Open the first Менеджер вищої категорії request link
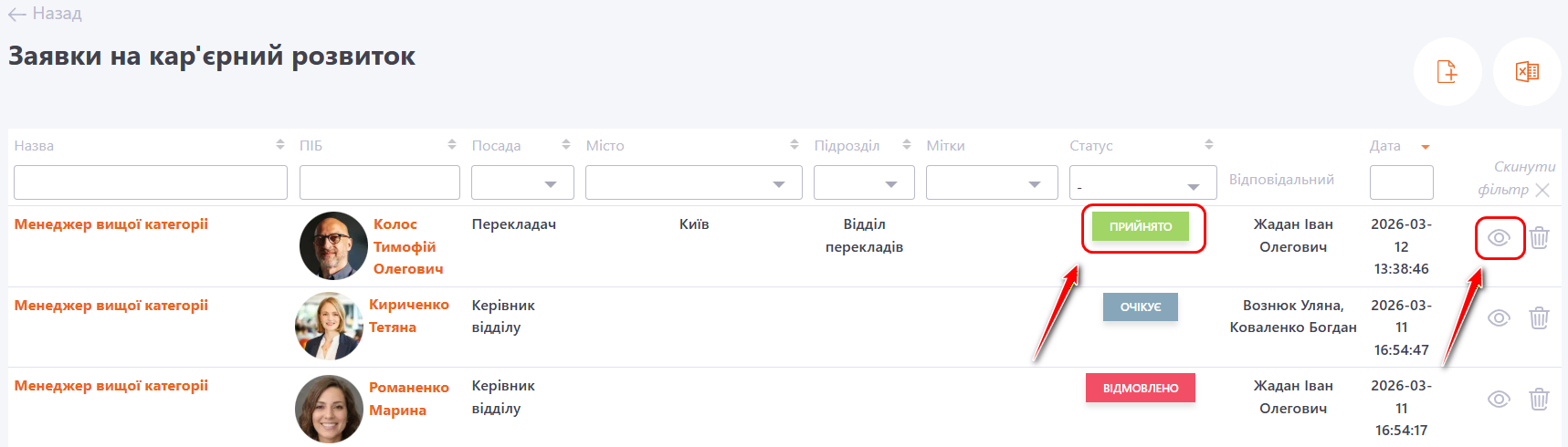 [x=111, y=224]
